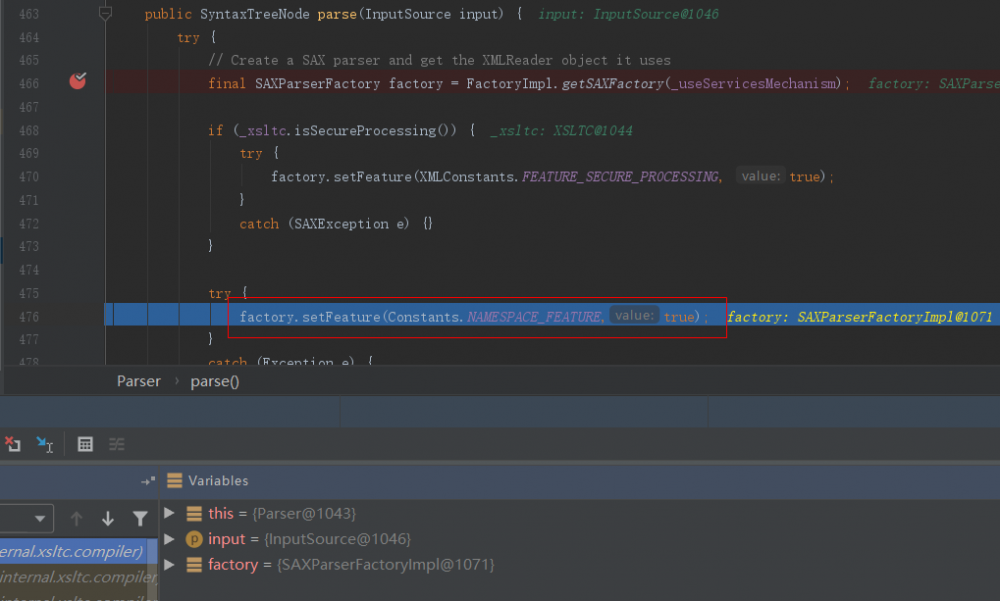Expand the this variable entry
Image resolution: width=1000 pixels, height=601 pixels.
[170, 513]
